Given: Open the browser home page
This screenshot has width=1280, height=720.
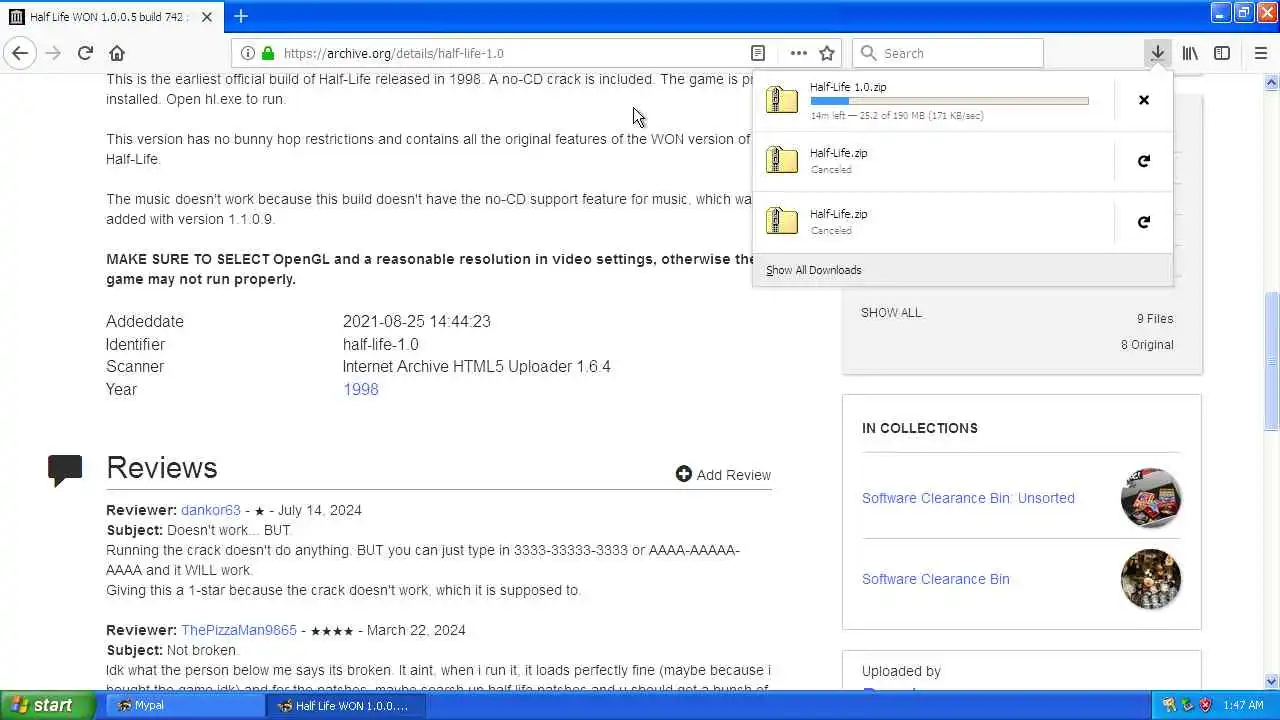Looking at the screenshot, I should click(x=117, y=53).
